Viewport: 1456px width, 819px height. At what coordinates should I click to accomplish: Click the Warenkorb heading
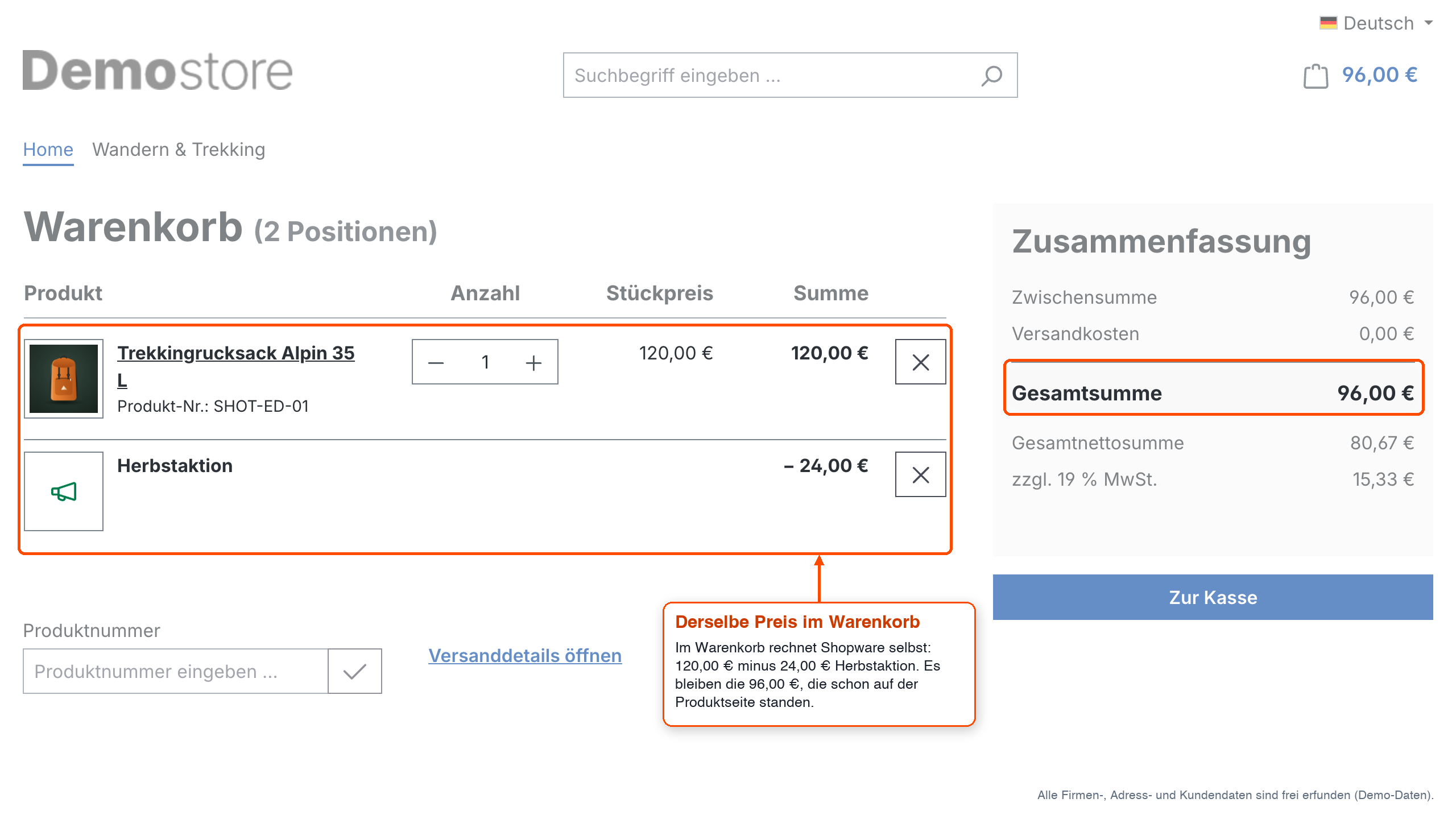pos(133,227)
